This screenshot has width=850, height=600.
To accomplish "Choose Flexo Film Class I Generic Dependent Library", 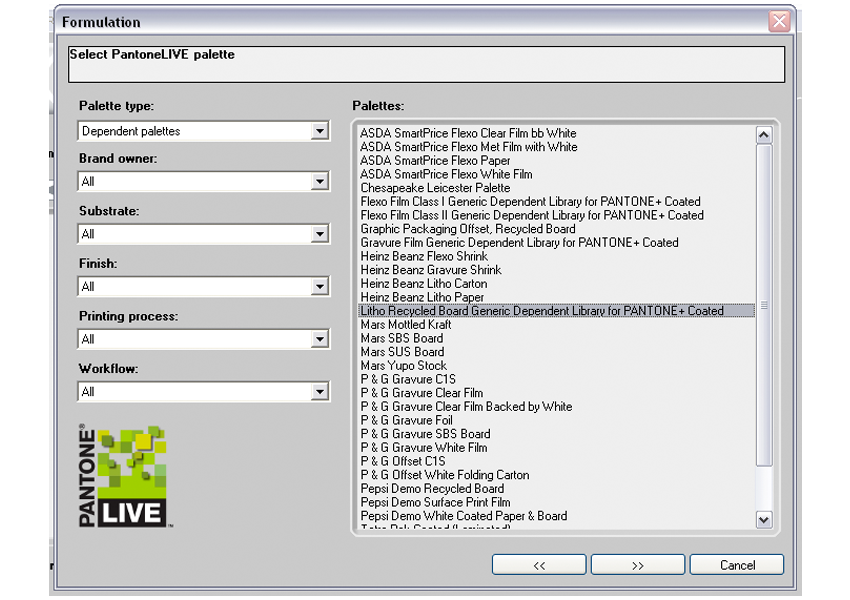I will tap(531, 202).
